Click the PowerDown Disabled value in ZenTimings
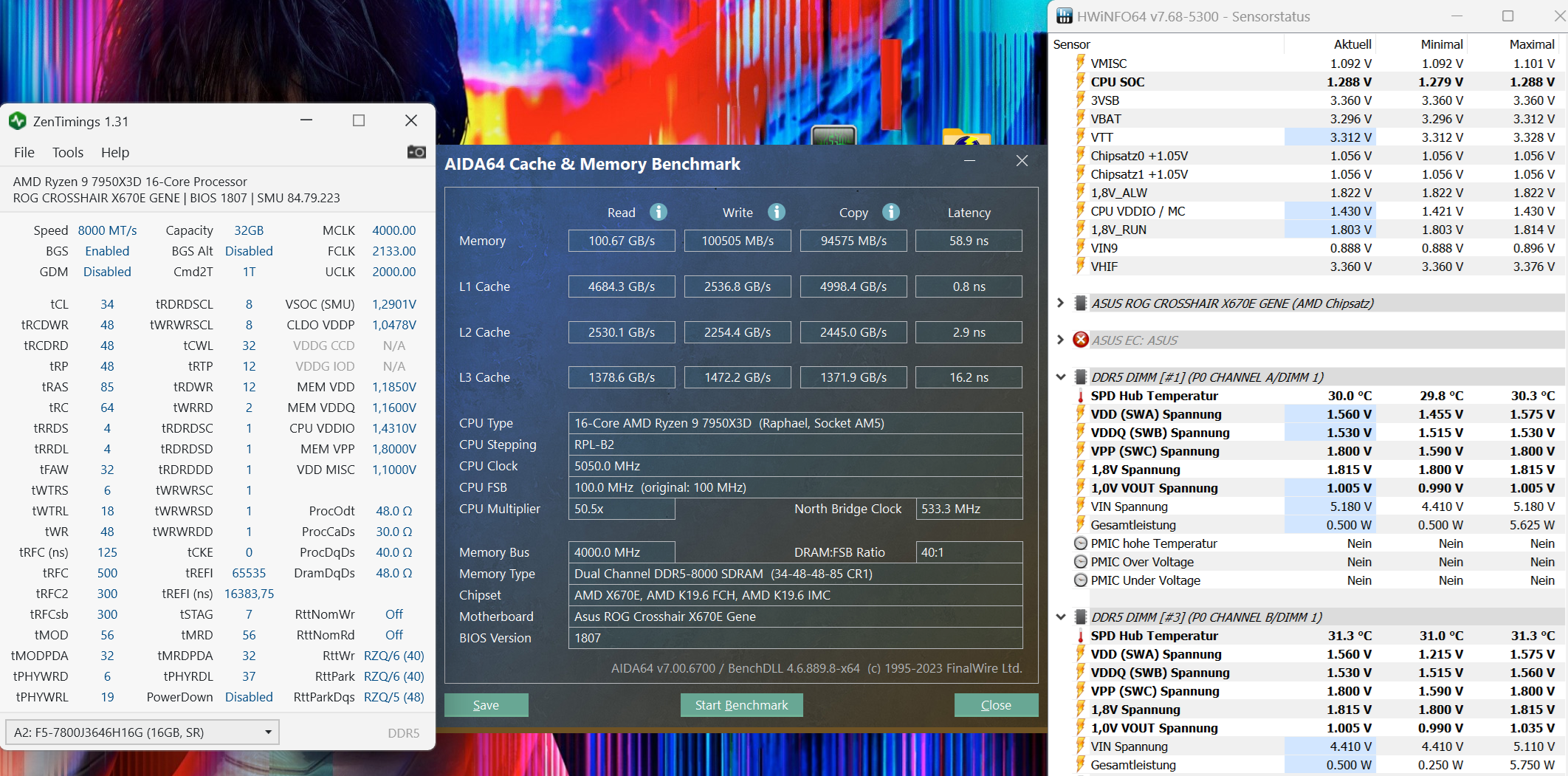 coord(249,697)
